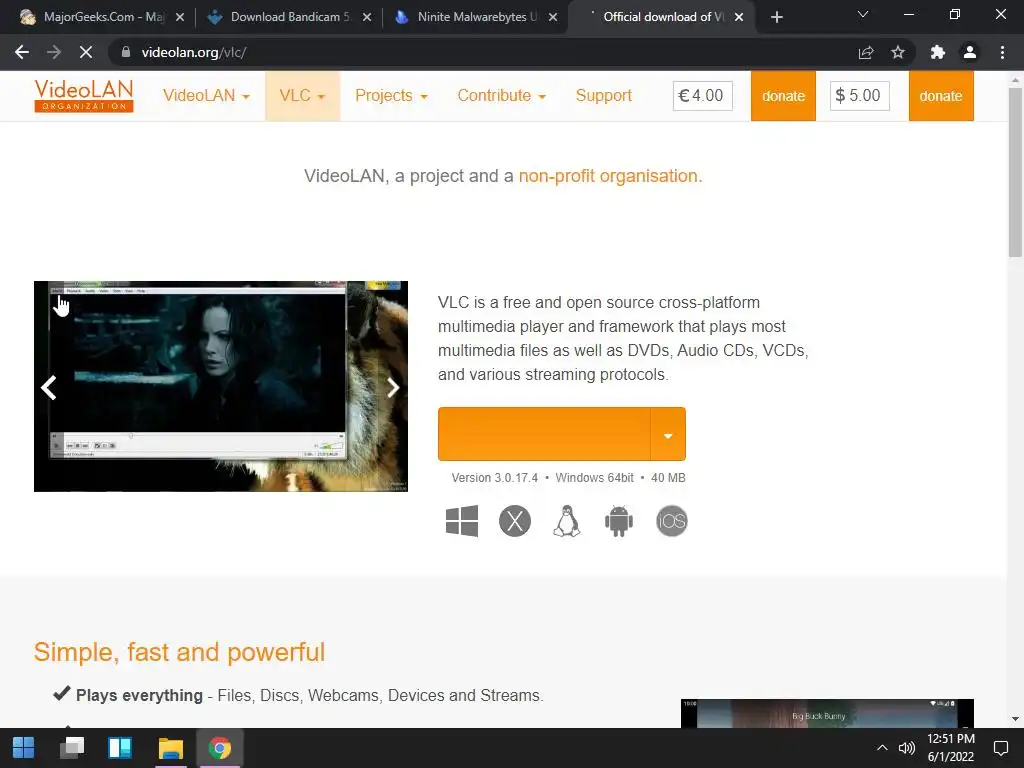1024x768 pixels.
Task: Click the address bar URL
Action: pos(194,52)
